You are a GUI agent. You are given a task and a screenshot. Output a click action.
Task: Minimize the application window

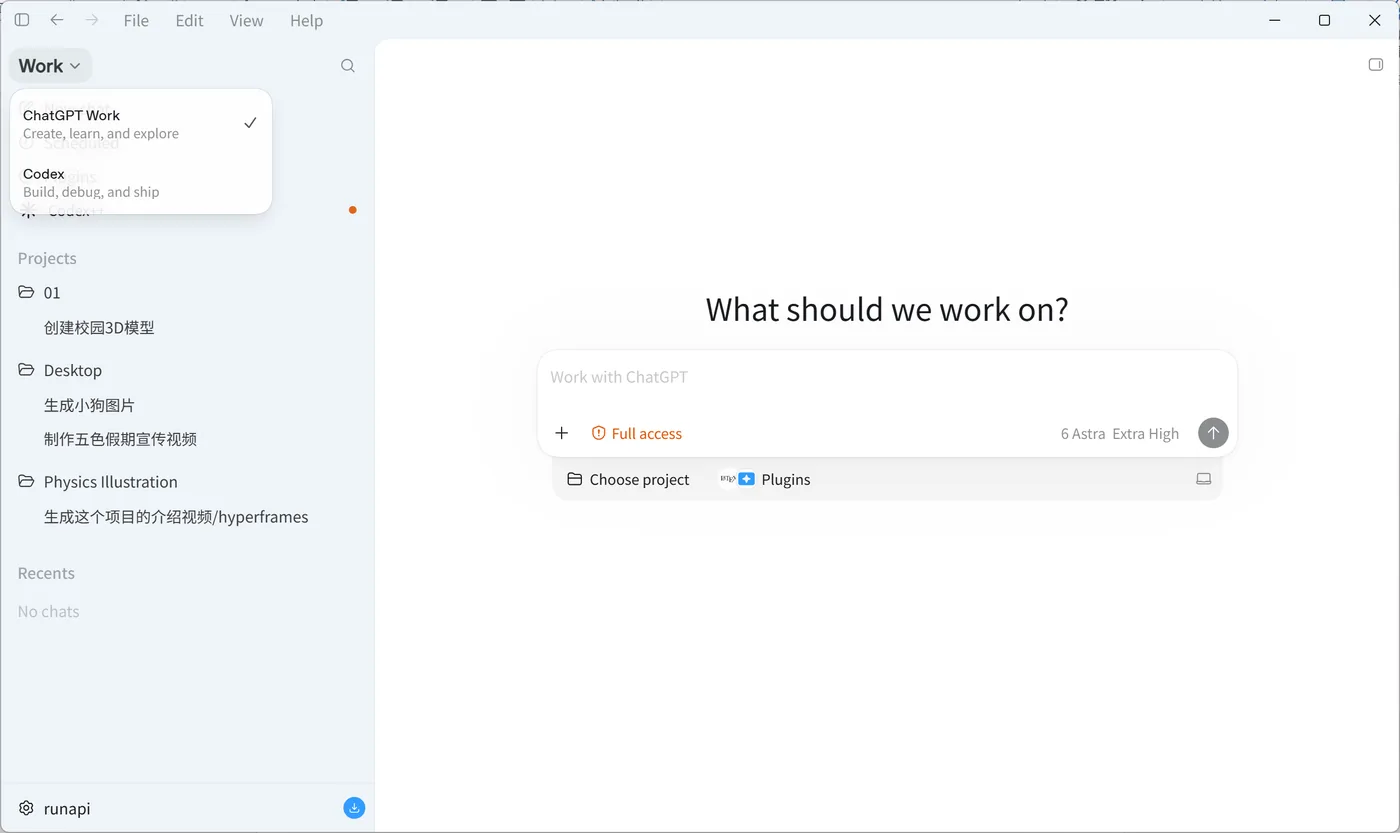pyautogui.click(x=1275, y=20)
